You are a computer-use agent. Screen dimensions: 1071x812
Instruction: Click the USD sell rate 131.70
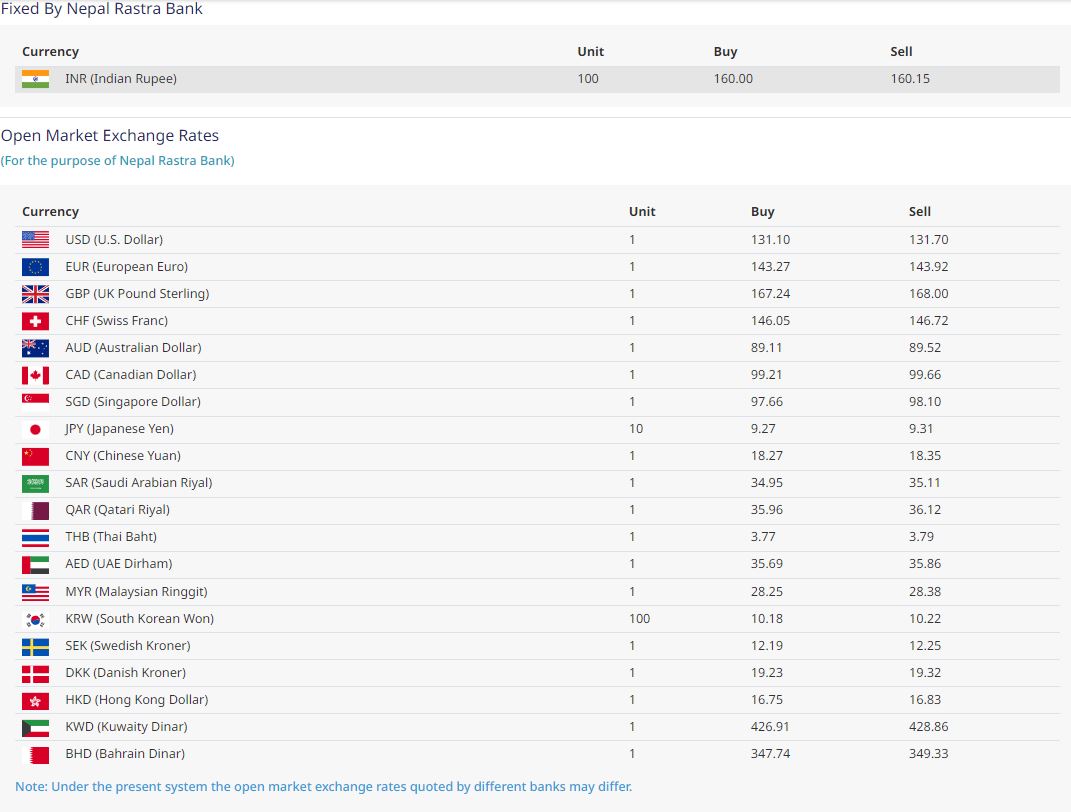[x=929, y=240]
